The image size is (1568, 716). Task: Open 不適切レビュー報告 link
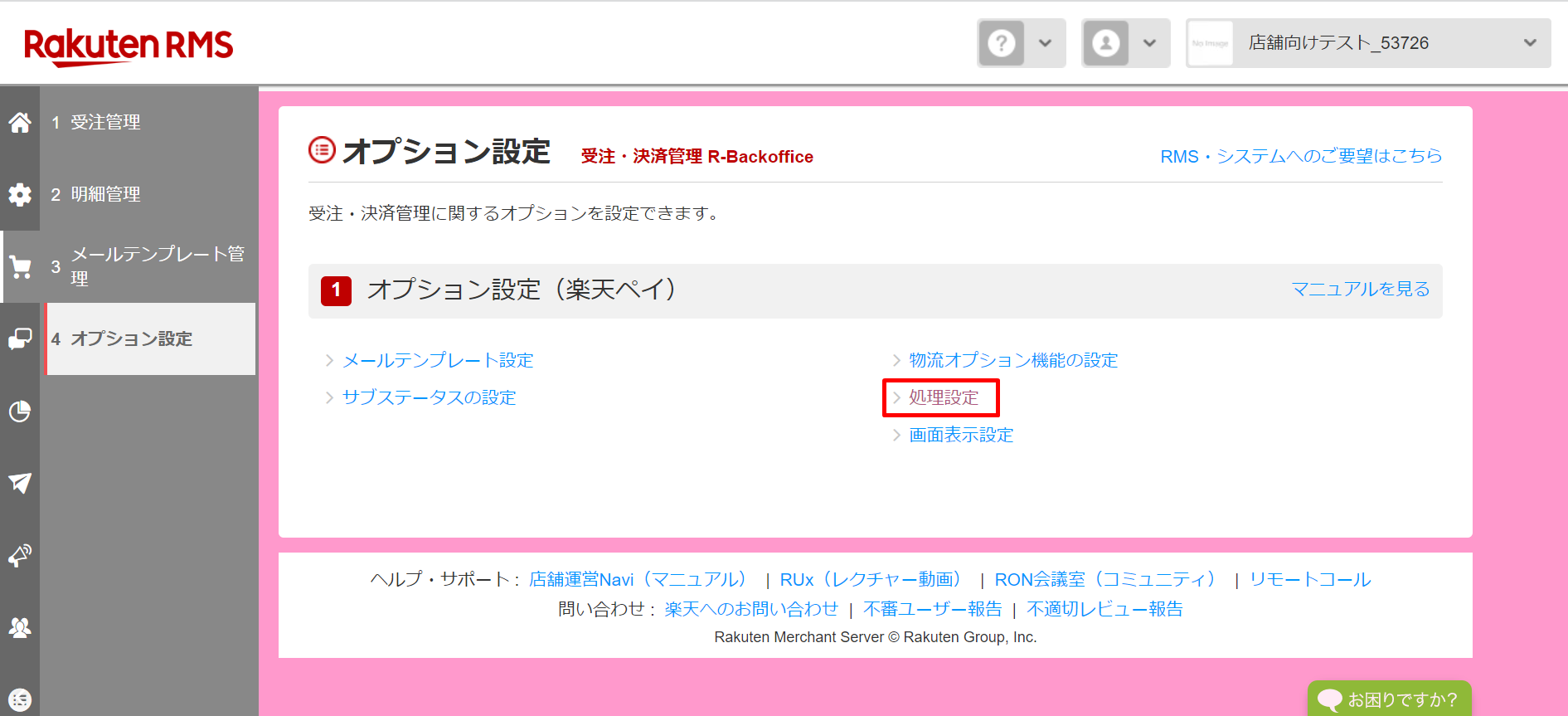tap(1104, 609)
